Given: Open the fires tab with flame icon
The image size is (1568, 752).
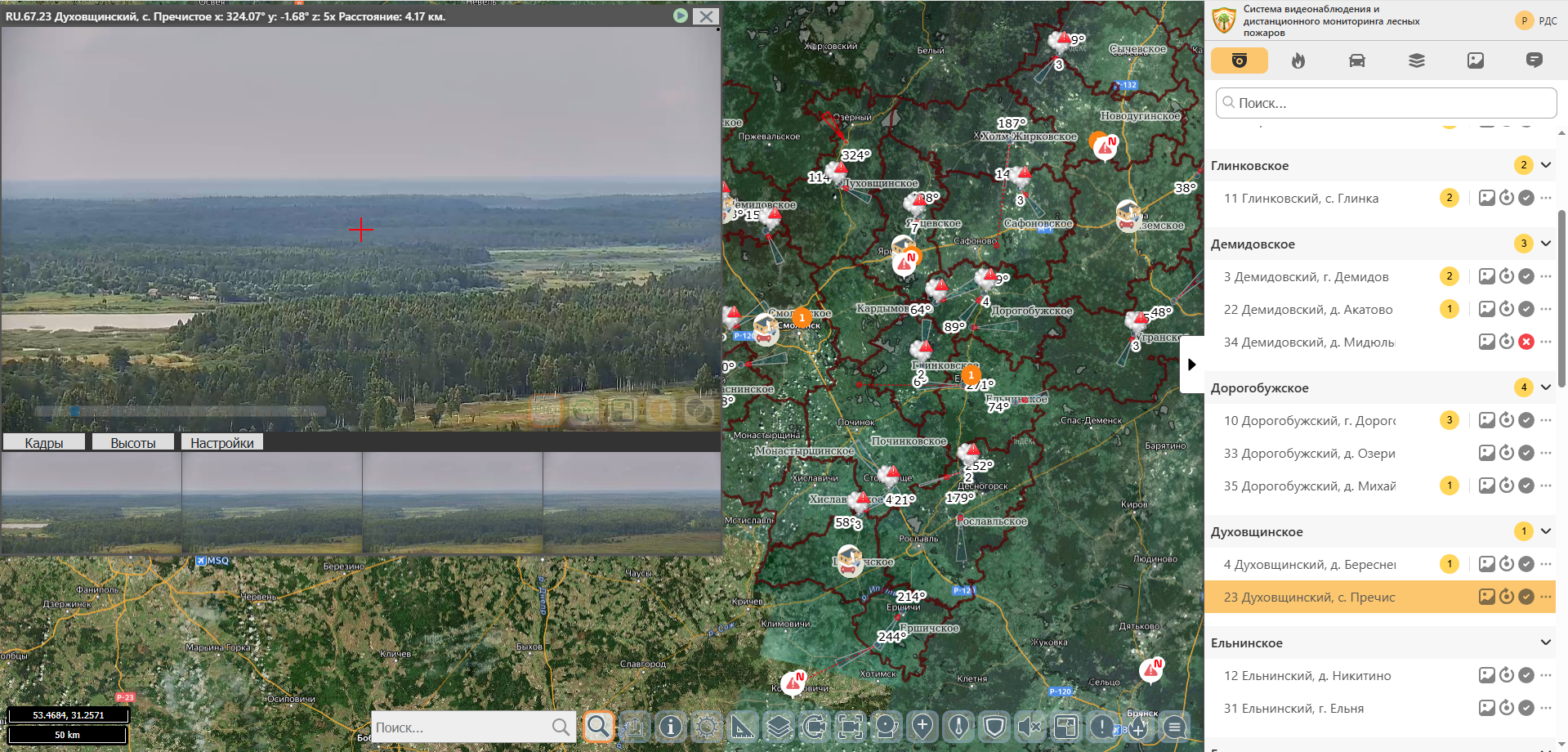Looking at the screenshot, I should [1298, 60].
